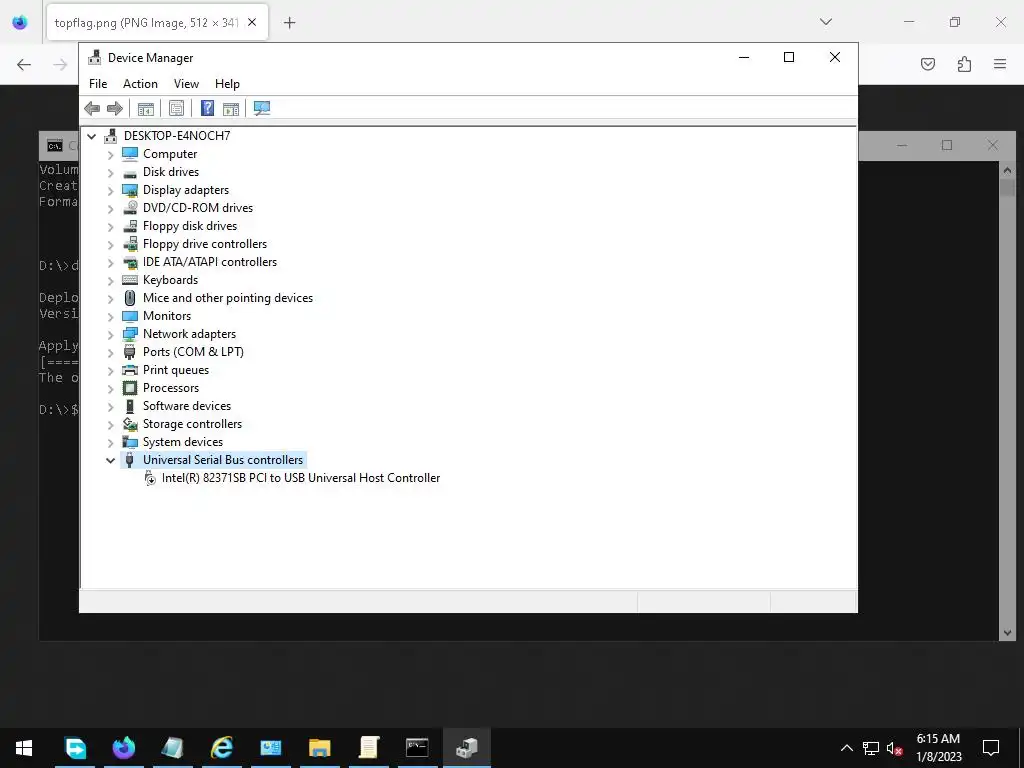Screen dimensions: 1024x768
Task: Expand the Floppy disk drives category
Action: (x=110, y=227)
